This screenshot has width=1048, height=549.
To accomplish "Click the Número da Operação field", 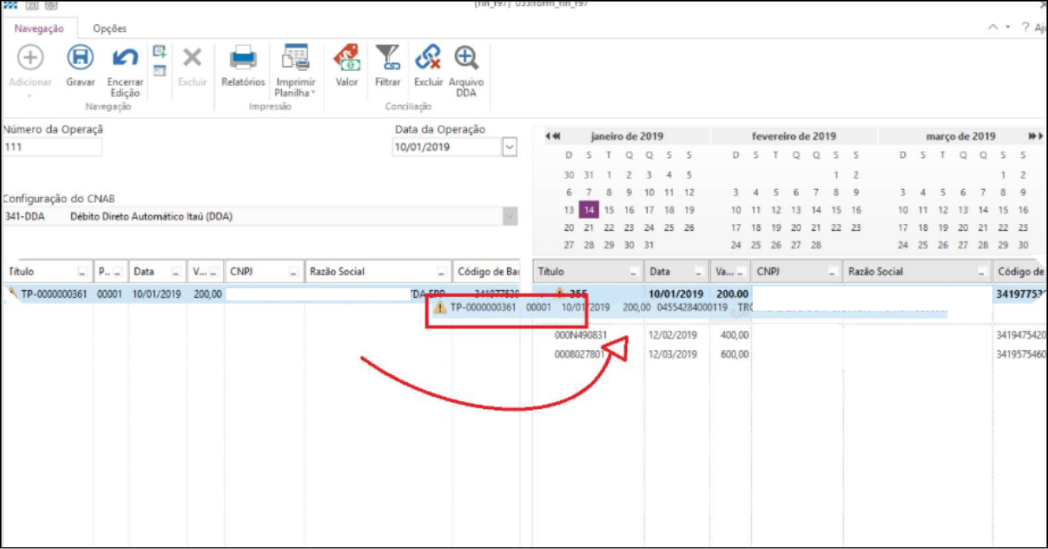I will [x=52, y=147].
